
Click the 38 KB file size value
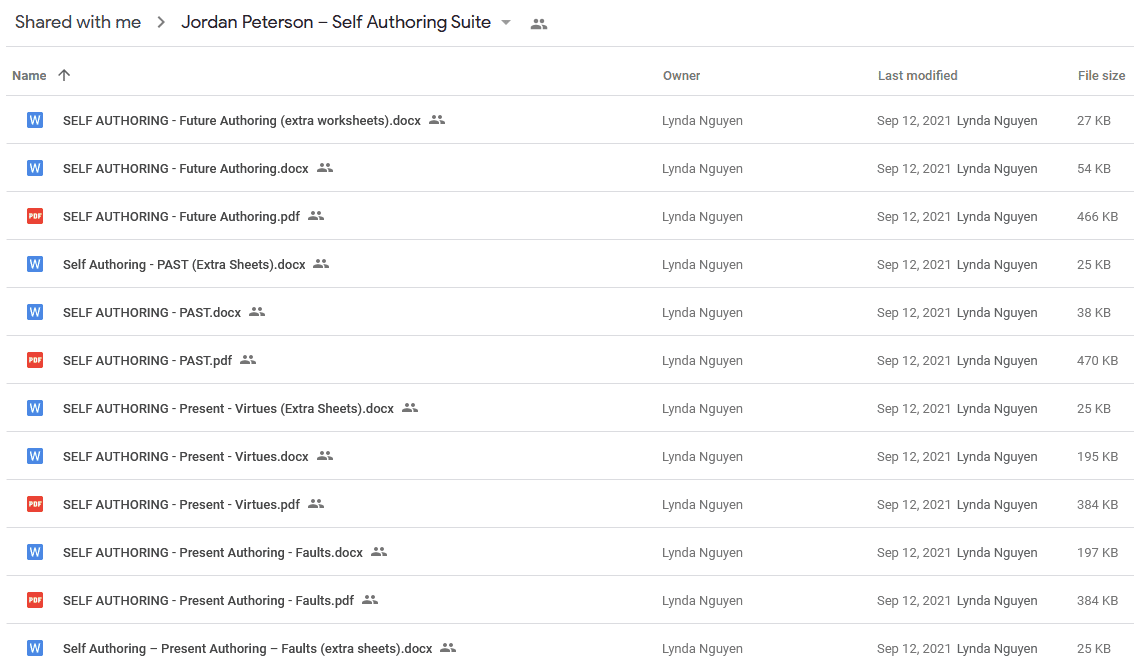1094,313
